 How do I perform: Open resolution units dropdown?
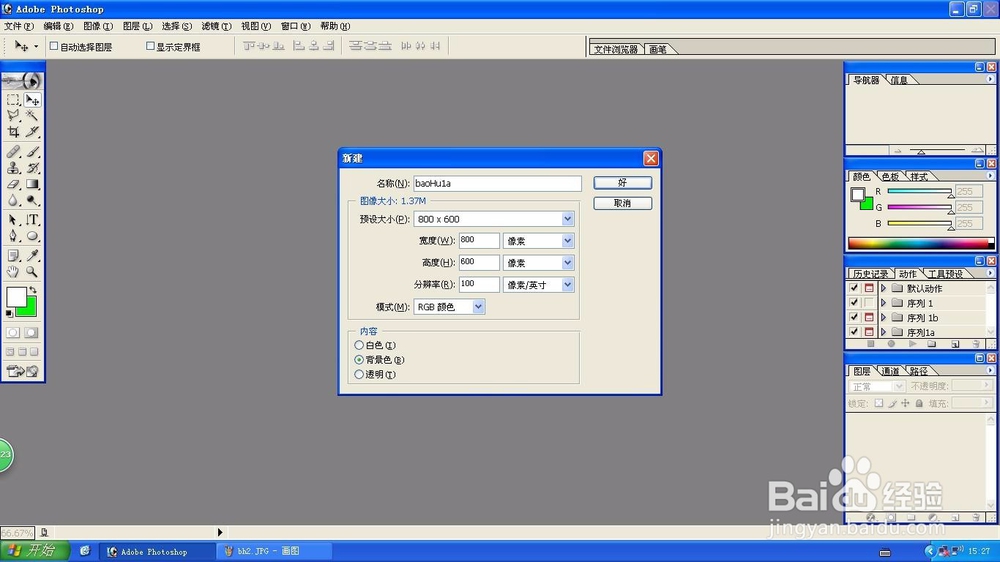tap(567, 285)
